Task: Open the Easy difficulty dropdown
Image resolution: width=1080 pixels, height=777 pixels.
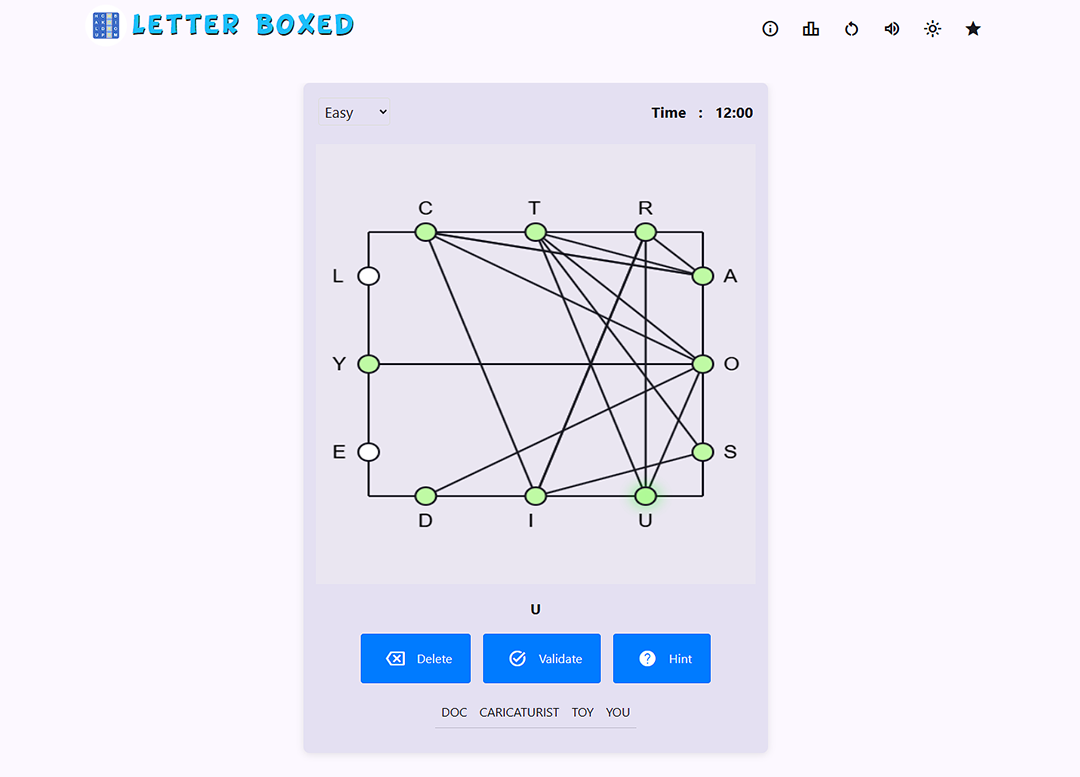Action: coord(354,112)
